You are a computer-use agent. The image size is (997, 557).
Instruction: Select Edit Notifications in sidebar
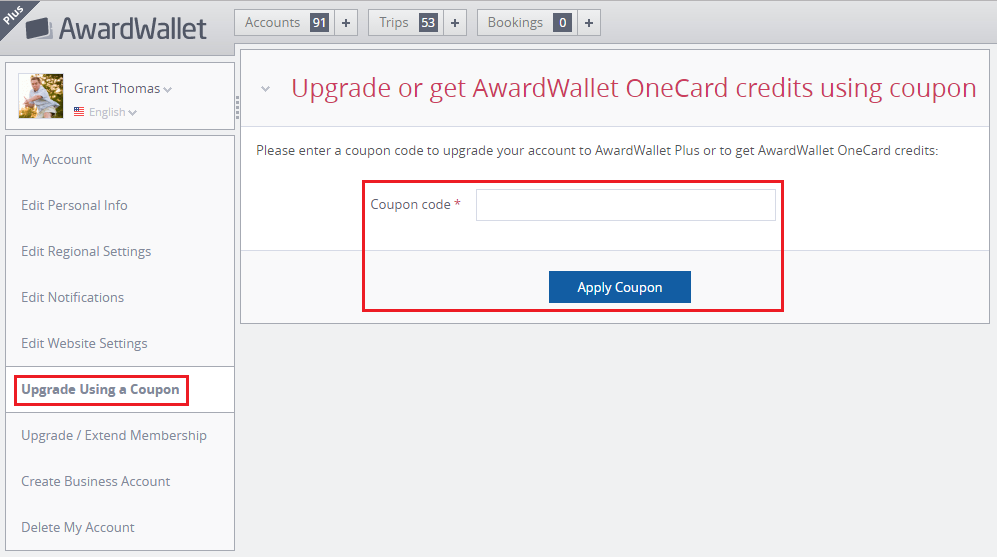pos(72,297)
